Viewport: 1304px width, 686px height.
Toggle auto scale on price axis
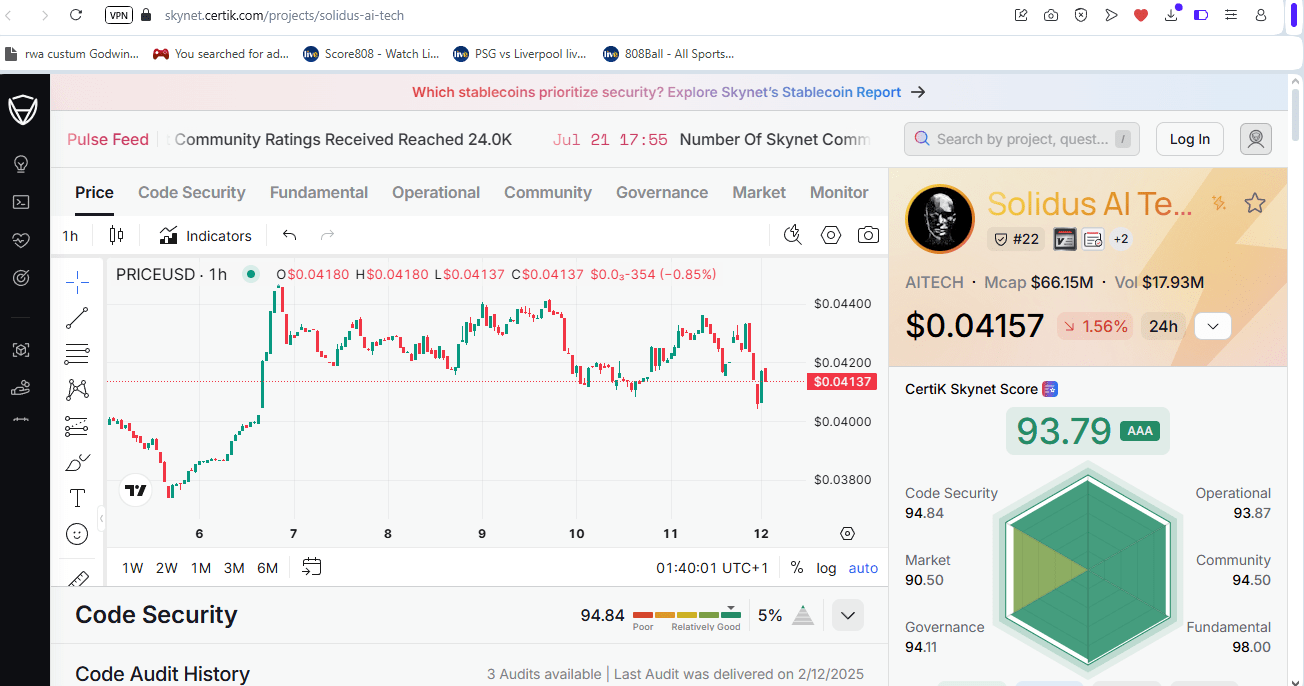[863, 568]
